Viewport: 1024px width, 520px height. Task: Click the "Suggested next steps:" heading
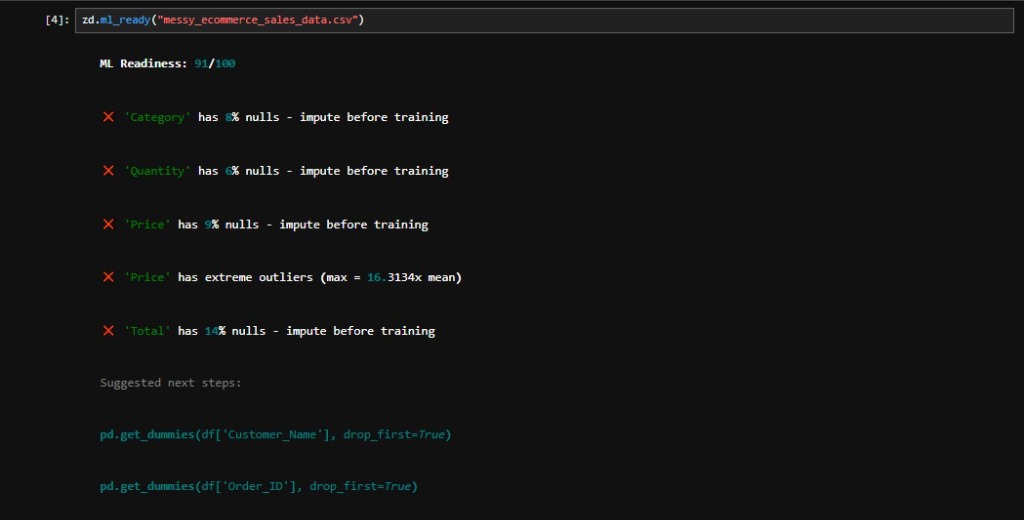(170, 383)
